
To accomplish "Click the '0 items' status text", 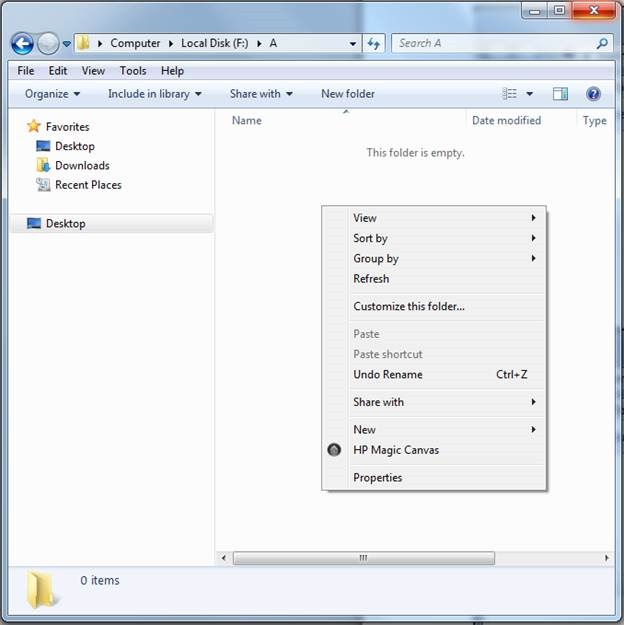I will point(100,580).
